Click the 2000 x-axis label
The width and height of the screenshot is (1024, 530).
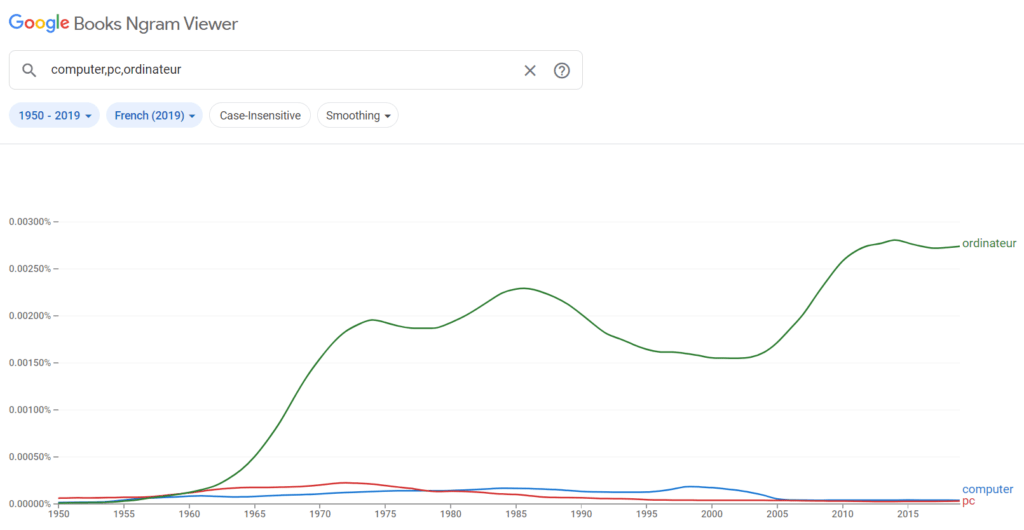[x=712, y=515]
